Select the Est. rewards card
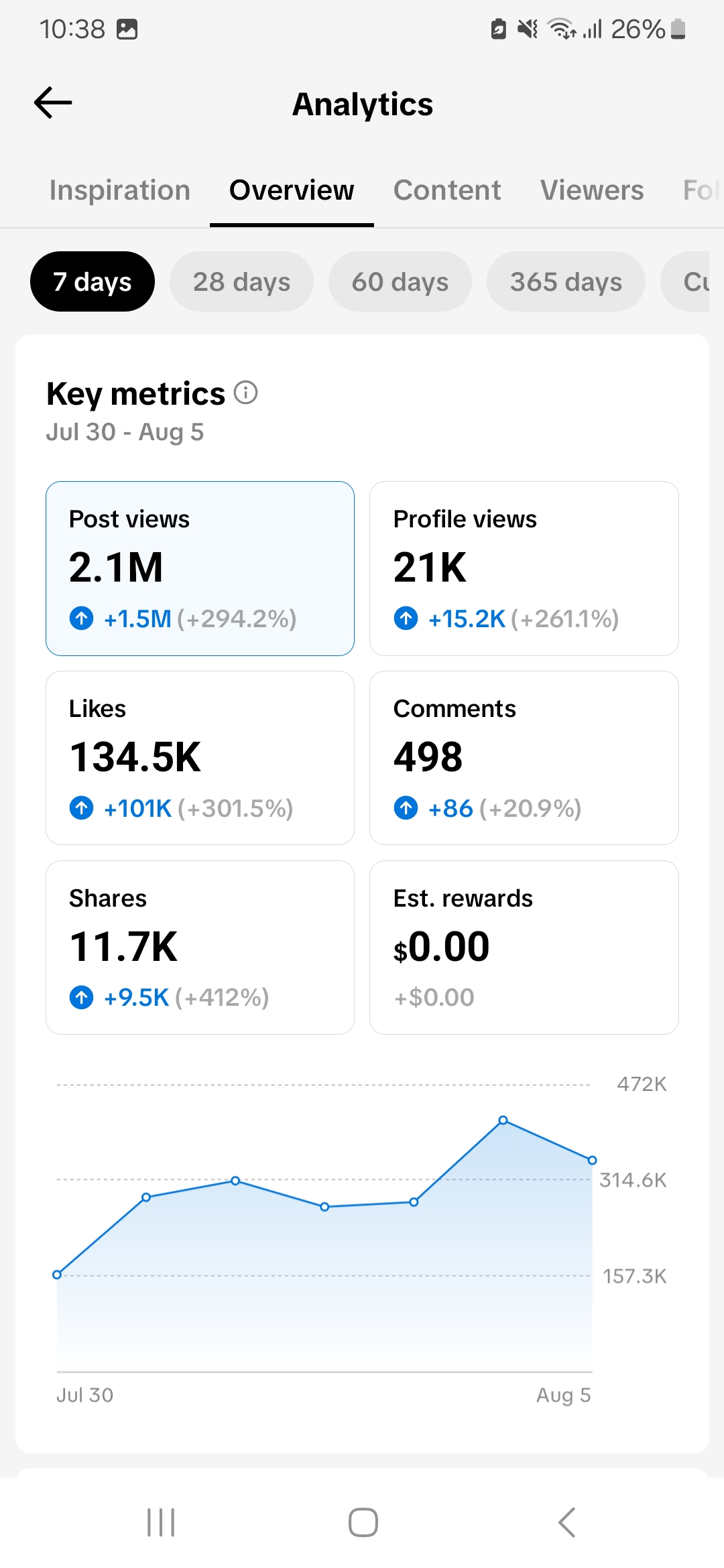This screenshot has width=724, height=1568. (x=524, y=948)
